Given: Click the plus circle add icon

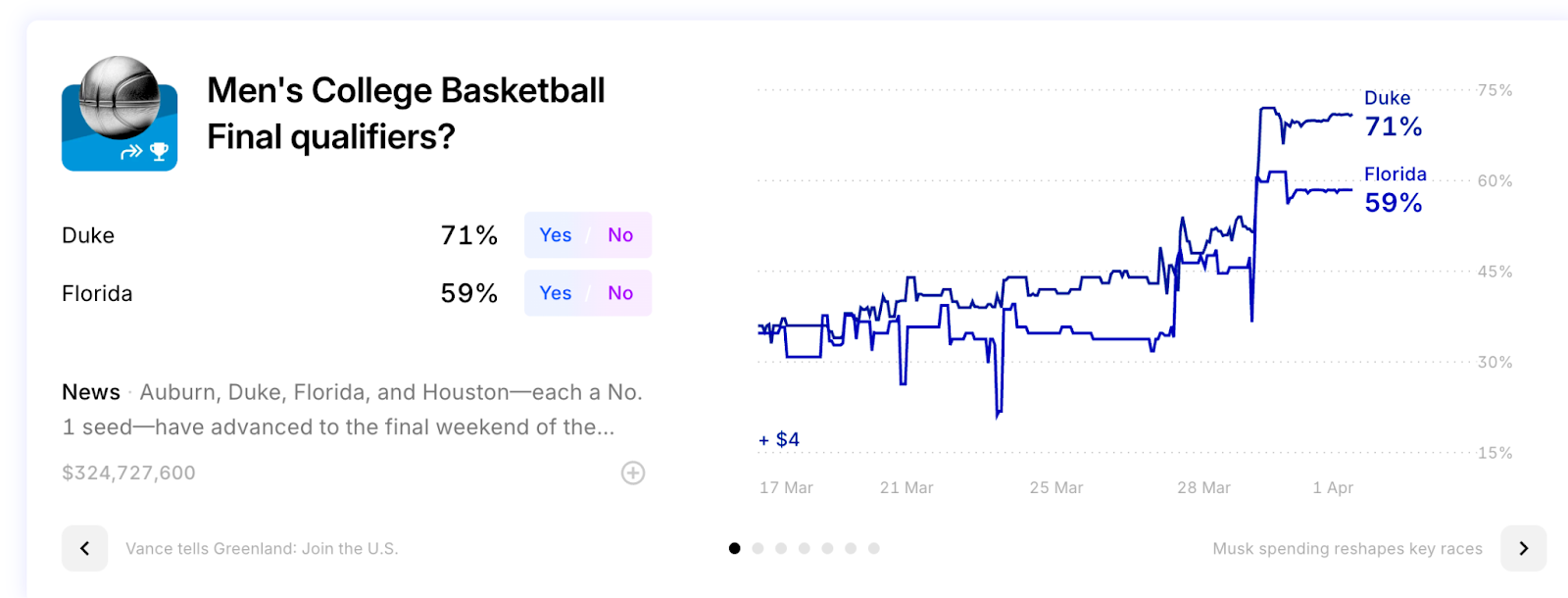Looking at the screenshot, I should click(x=633, y=473).
